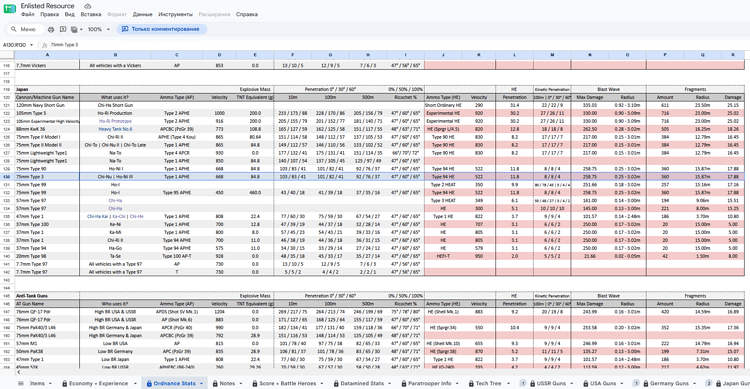750x389 pixels.
Task: Open the USA Guns tab dropdown arrow
Action: [622, 383]
